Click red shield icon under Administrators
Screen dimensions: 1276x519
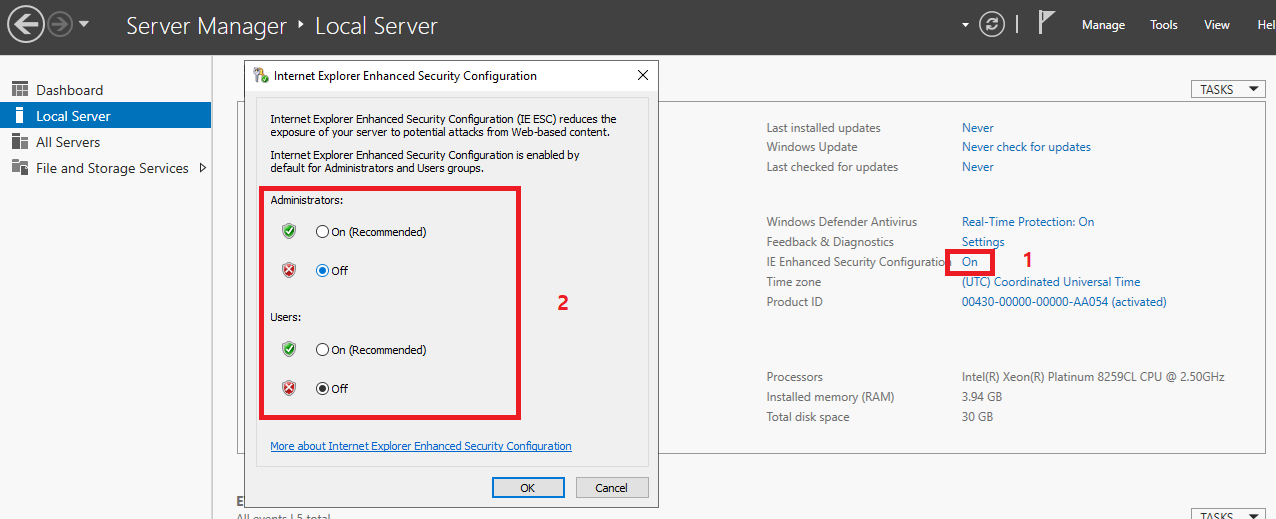(x=289, y=269)
